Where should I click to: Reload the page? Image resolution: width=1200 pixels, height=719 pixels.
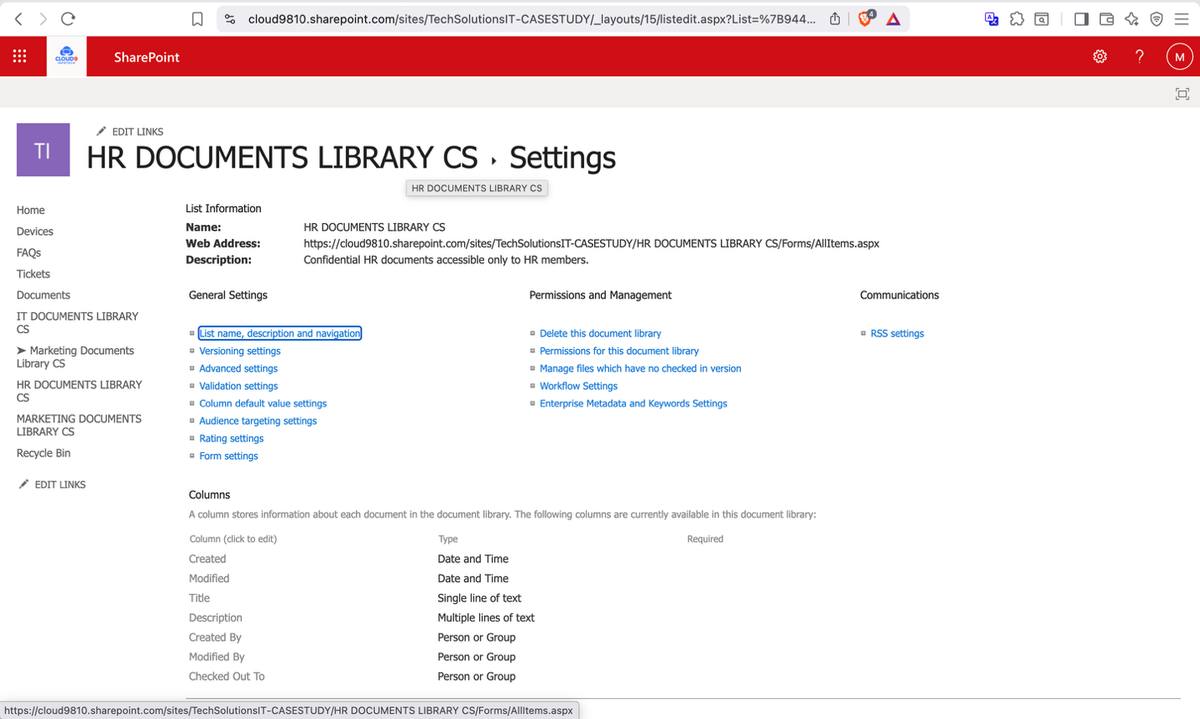point(68,18)
